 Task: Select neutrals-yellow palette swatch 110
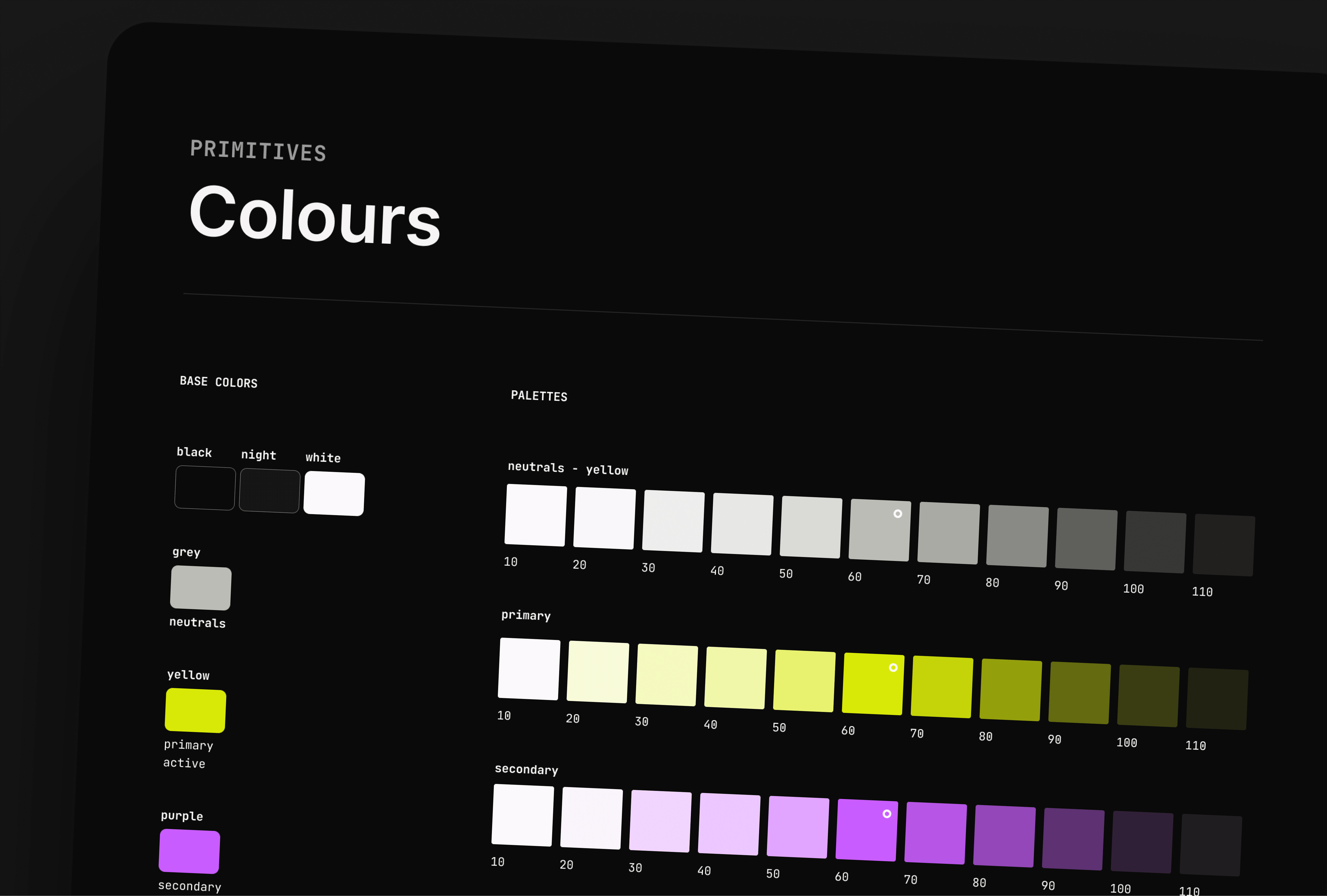point(1224,545)
